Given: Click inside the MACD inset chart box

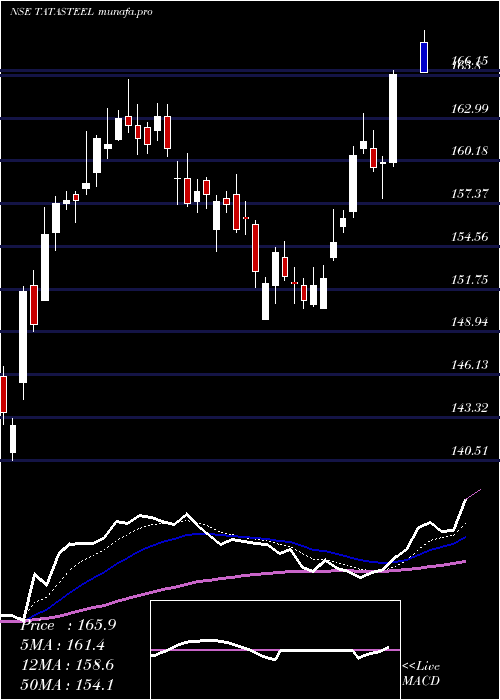Looking at the screenshot, I should [275, 650].
